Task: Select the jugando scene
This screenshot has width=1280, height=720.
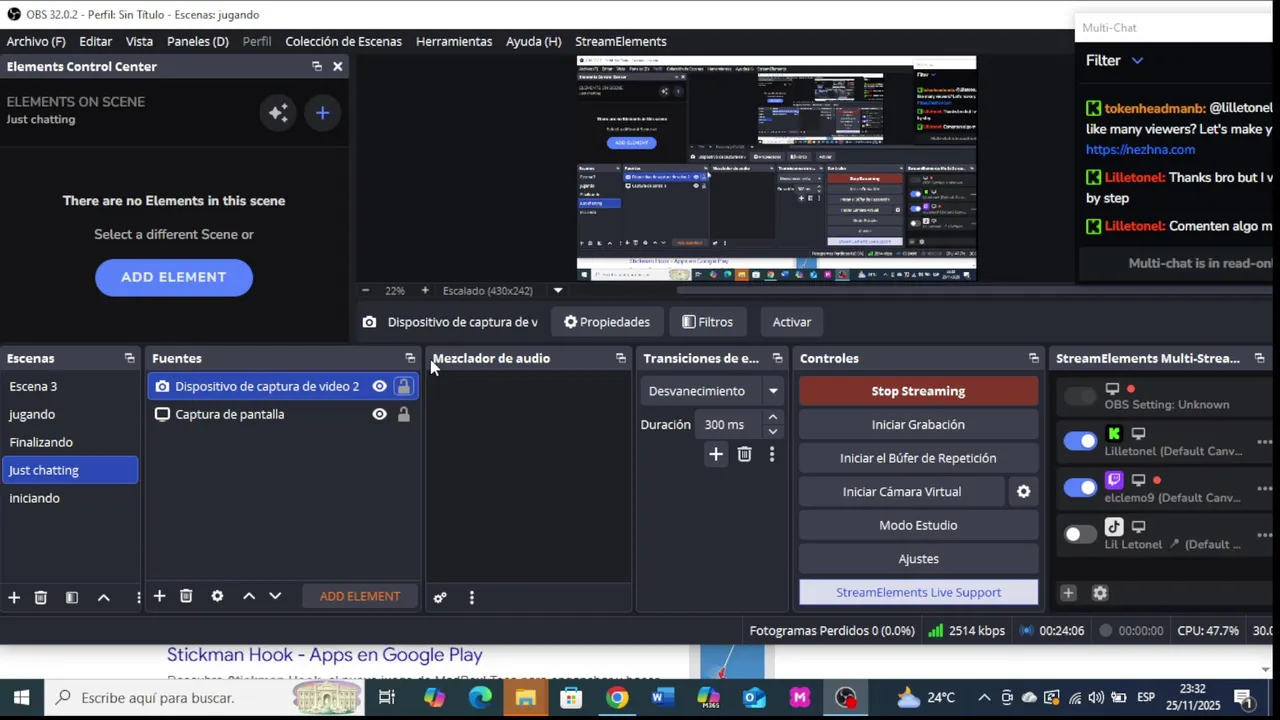Action: point(70,414)
